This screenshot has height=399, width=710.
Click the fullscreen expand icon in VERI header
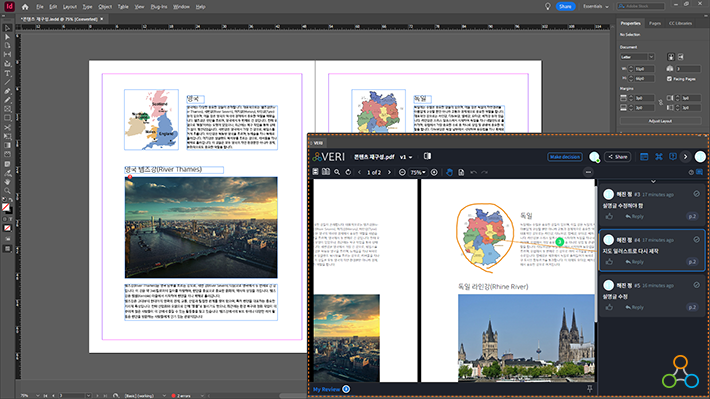(659, 157)
